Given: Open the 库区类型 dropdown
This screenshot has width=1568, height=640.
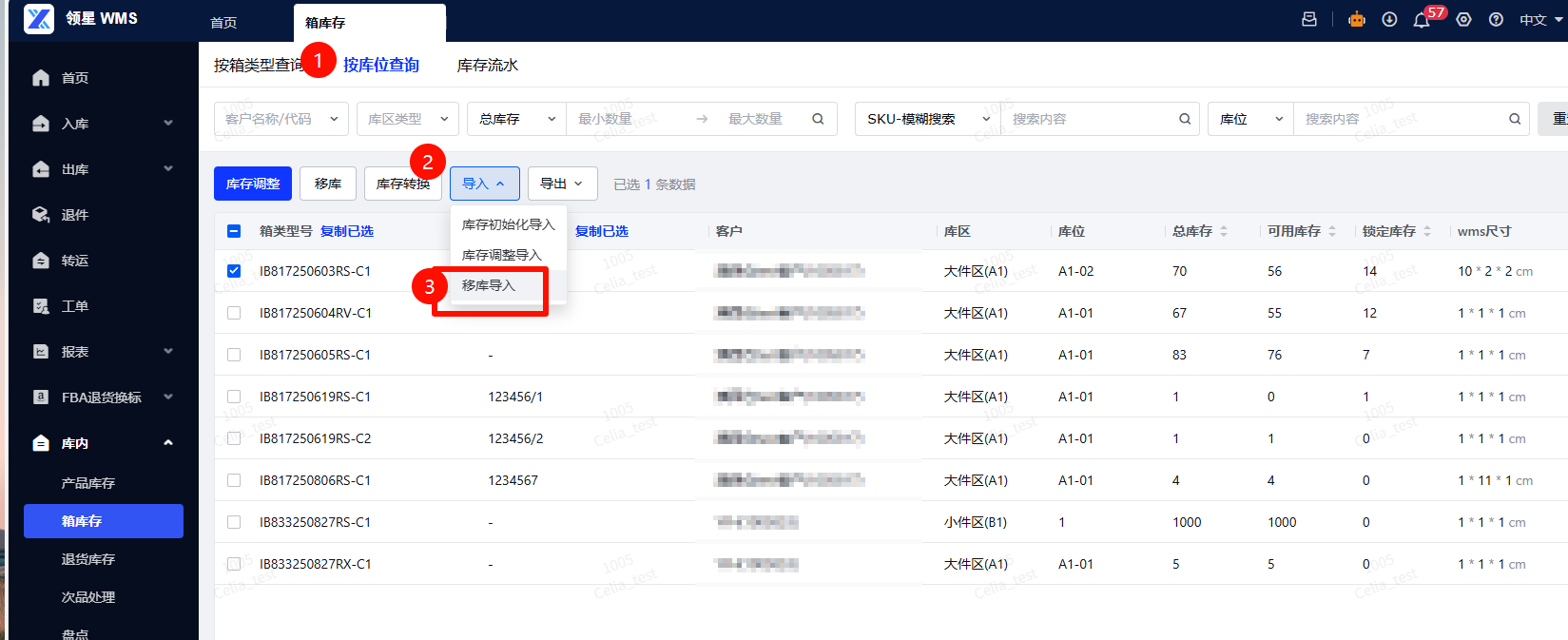Looking at the screenshot, I should coord(408,119).
